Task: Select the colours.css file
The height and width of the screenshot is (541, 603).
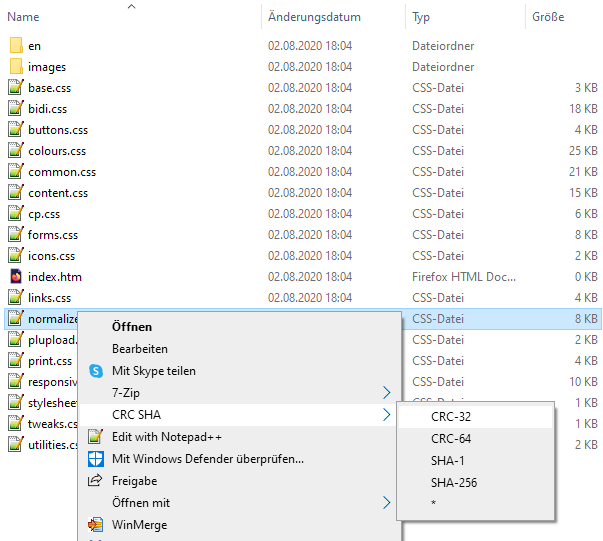Action: [x=57, y=151]
